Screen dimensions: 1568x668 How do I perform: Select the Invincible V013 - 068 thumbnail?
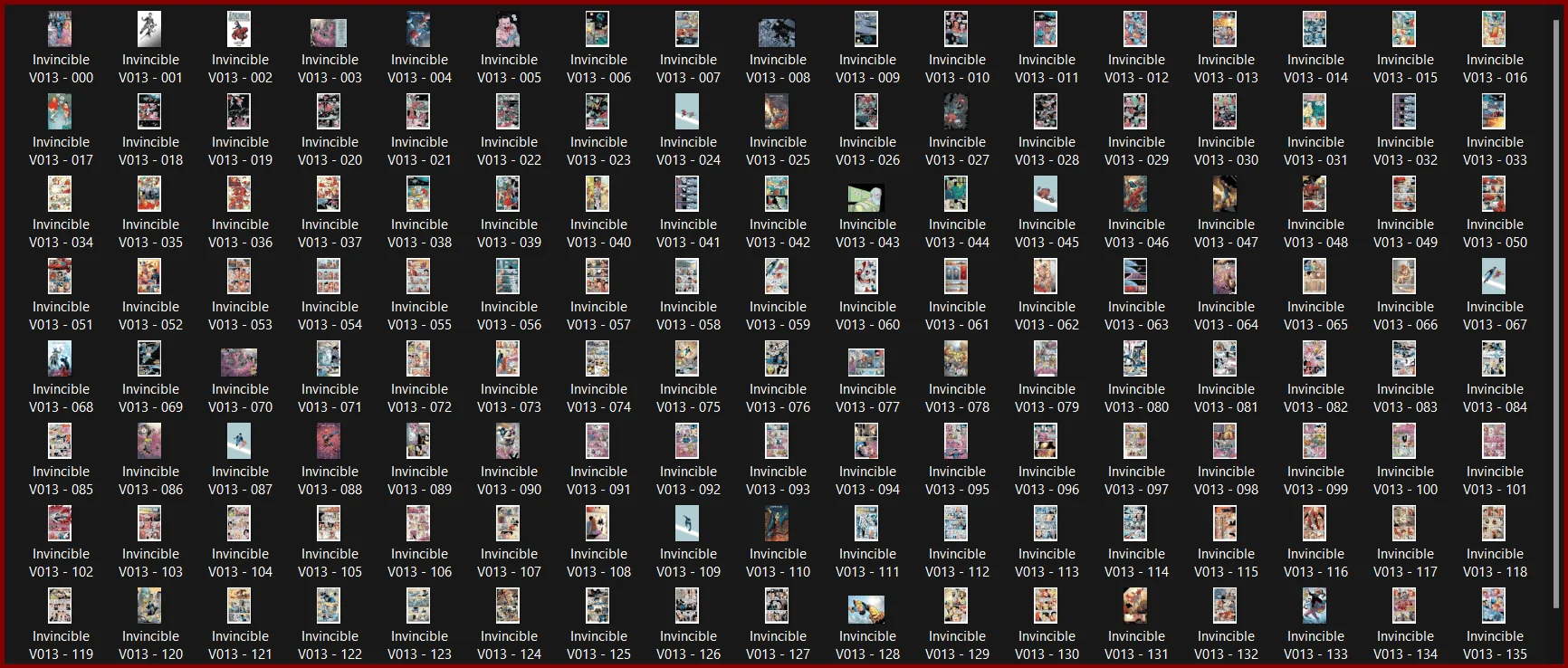coord(60,358)
